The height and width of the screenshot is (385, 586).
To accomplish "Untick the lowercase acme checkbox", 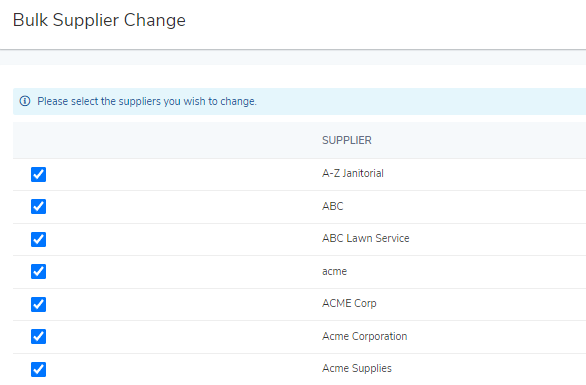I will pos(38,271).
